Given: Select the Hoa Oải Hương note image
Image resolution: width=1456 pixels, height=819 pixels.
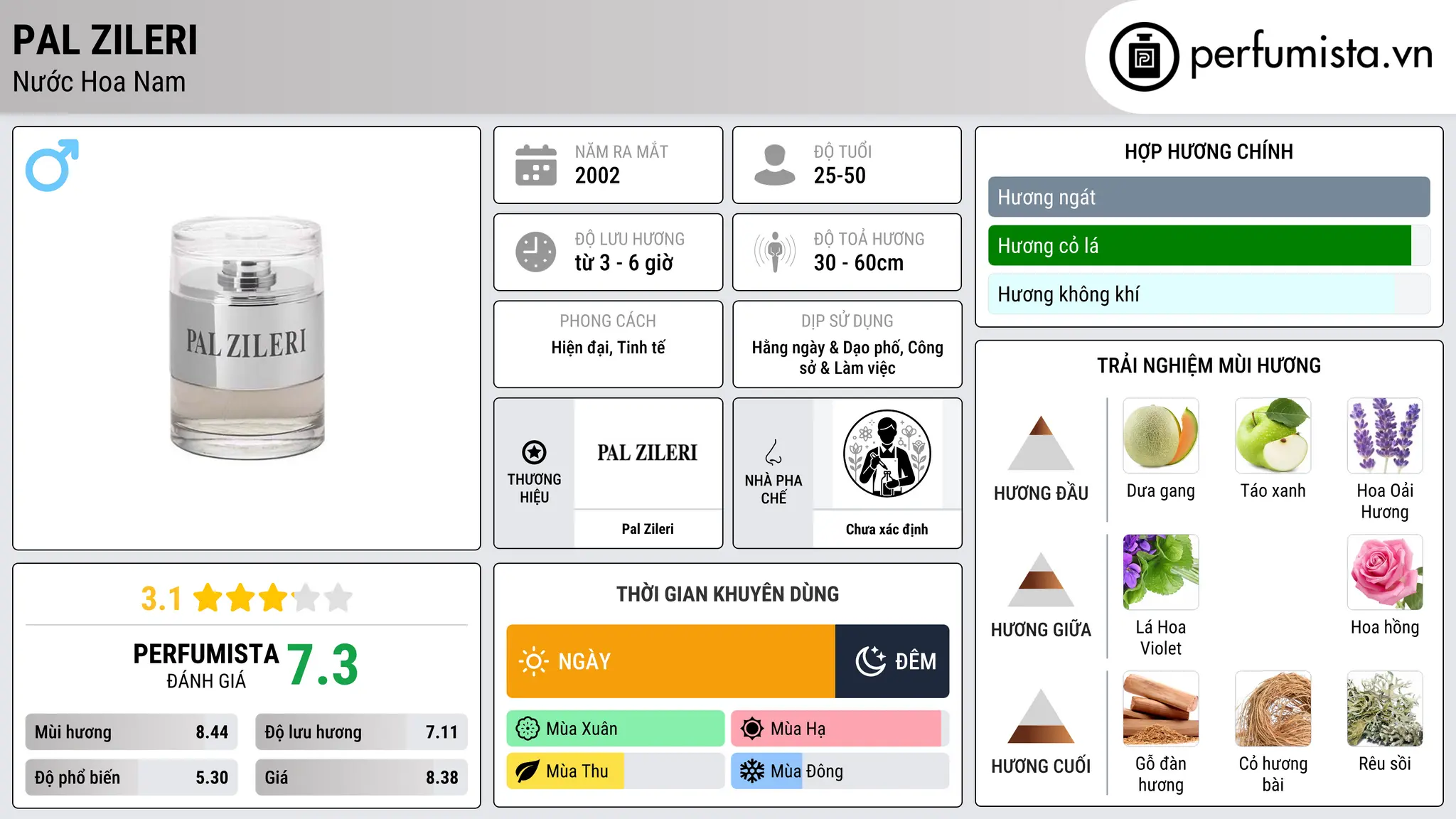Looking at the screenshot, I should pos(1385,436).
